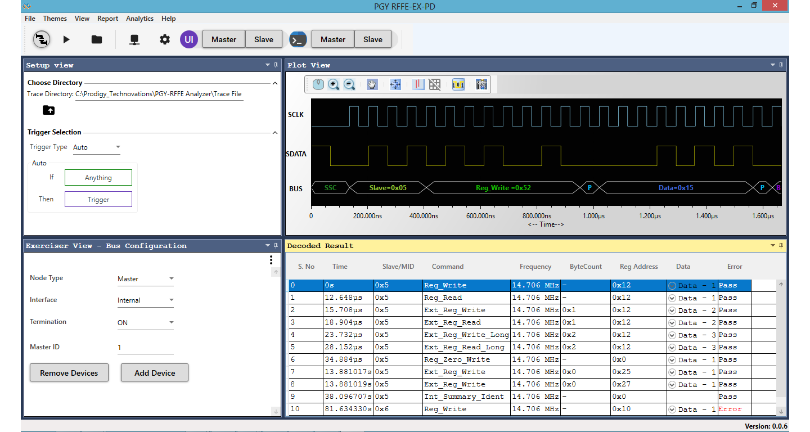The image size is (810, 432).
Task: Click the Master button next to UI icon
Action: [223, 39]
